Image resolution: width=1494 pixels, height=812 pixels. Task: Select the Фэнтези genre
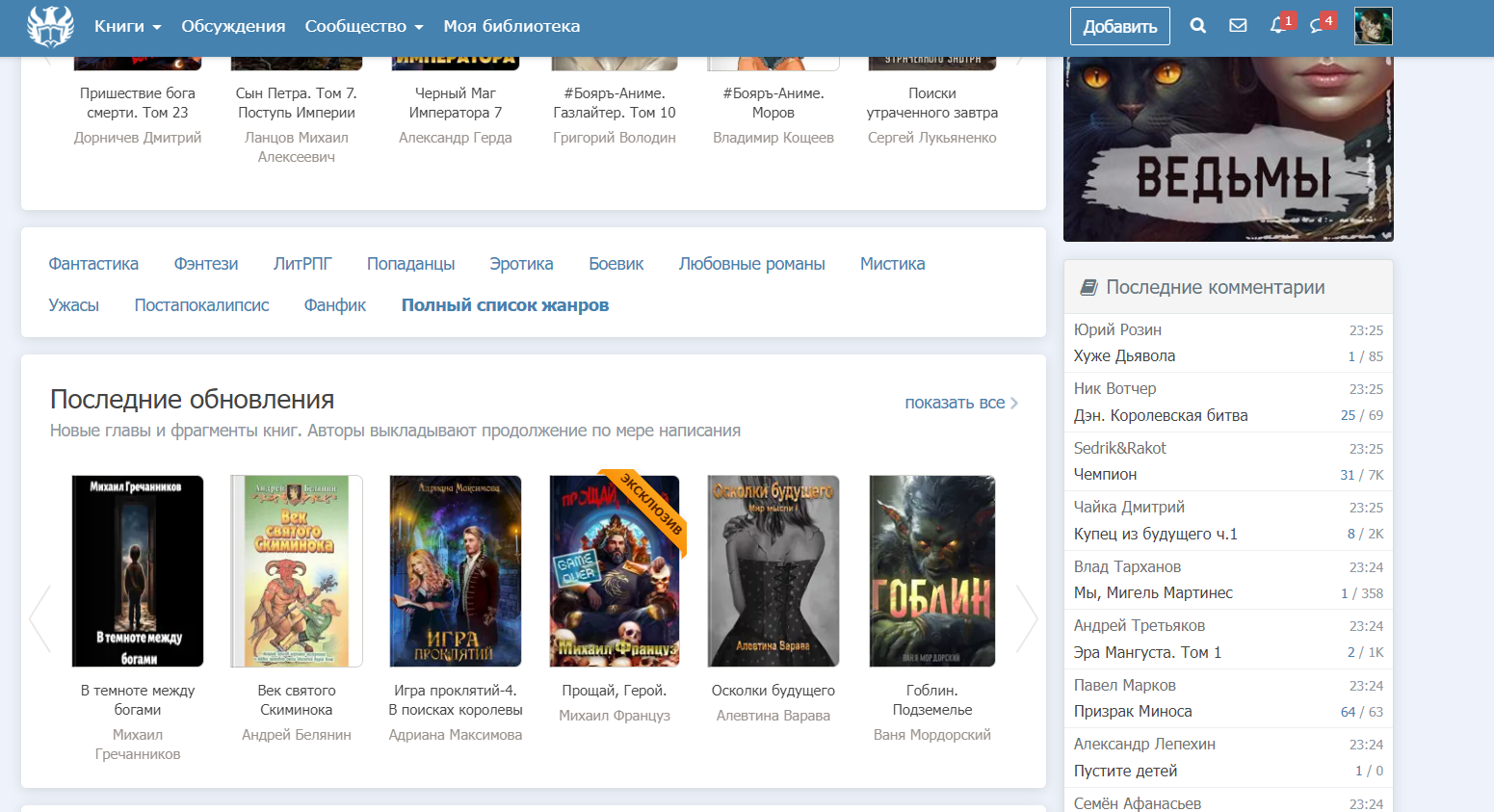[x=206, y=264]
